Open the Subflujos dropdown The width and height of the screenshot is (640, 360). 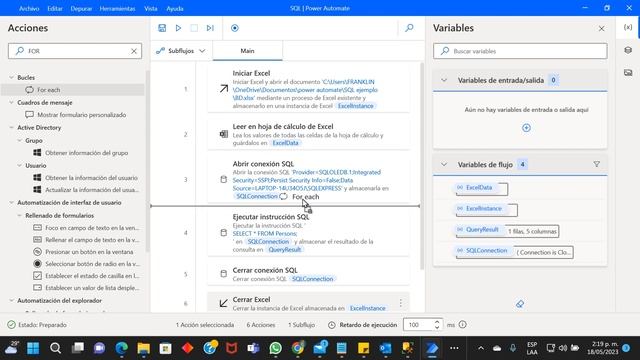pyautogui.click(x=181, y=51)
